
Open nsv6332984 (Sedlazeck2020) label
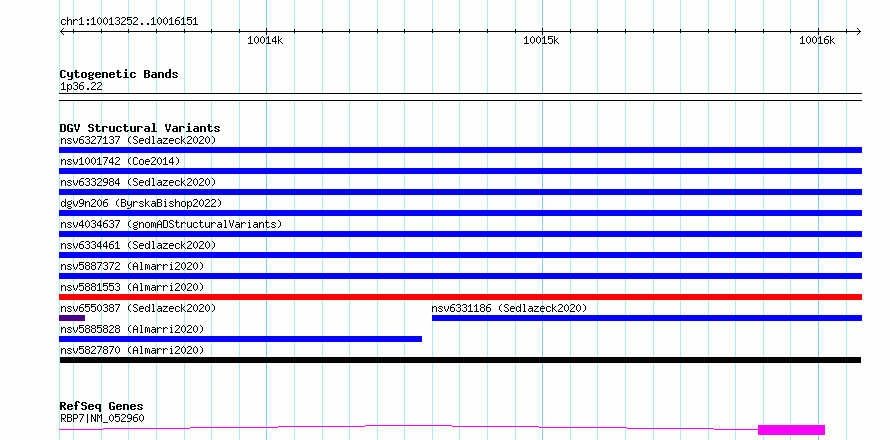138,182
